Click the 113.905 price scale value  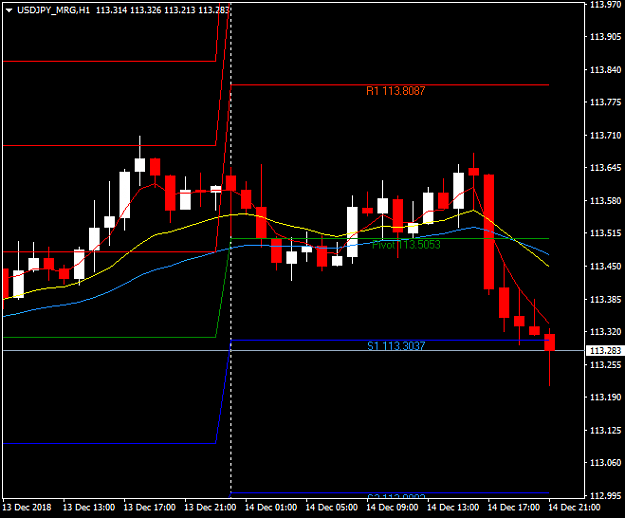tap(605, 37)
